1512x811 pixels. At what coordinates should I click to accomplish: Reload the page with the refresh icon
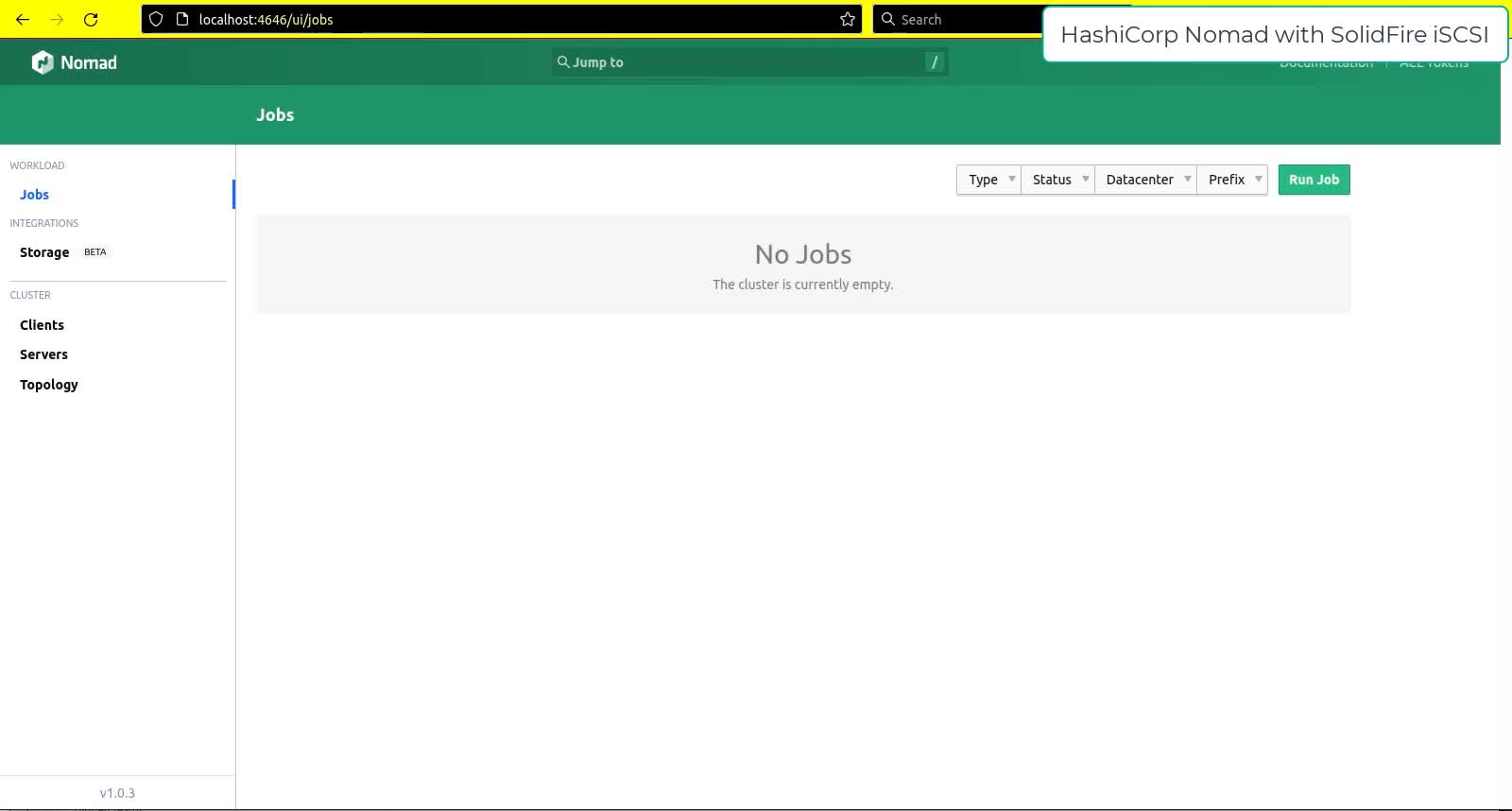91,19
